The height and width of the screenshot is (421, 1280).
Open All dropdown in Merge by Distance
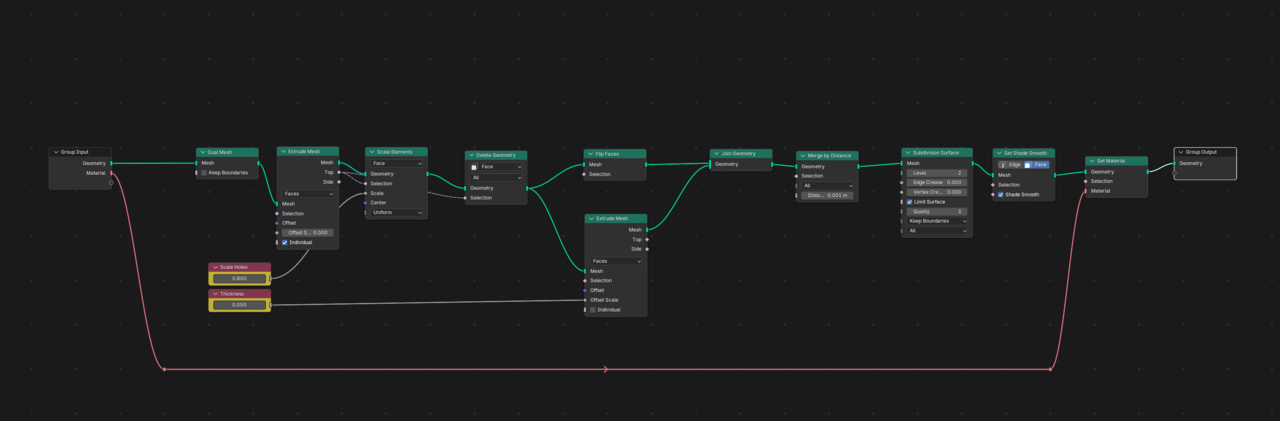coord(828,186)
